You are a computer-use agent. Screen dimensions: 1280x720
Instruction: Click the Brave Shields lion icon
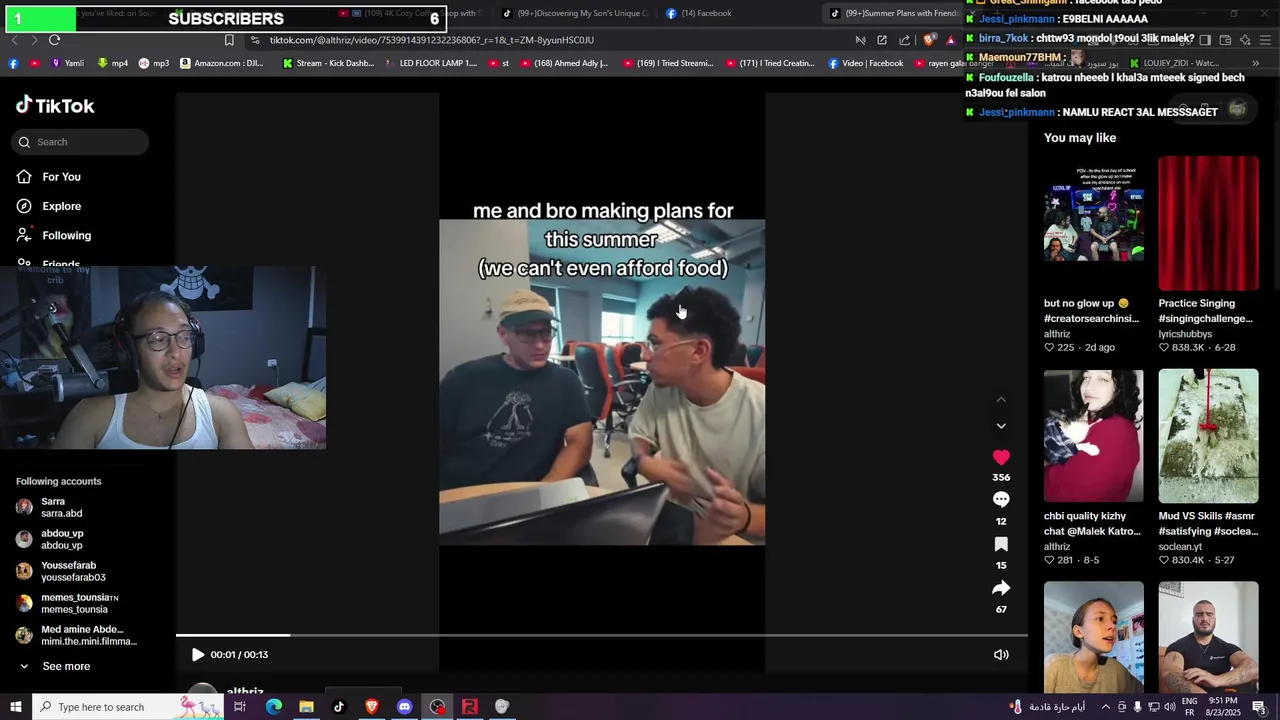coord(930,40)
